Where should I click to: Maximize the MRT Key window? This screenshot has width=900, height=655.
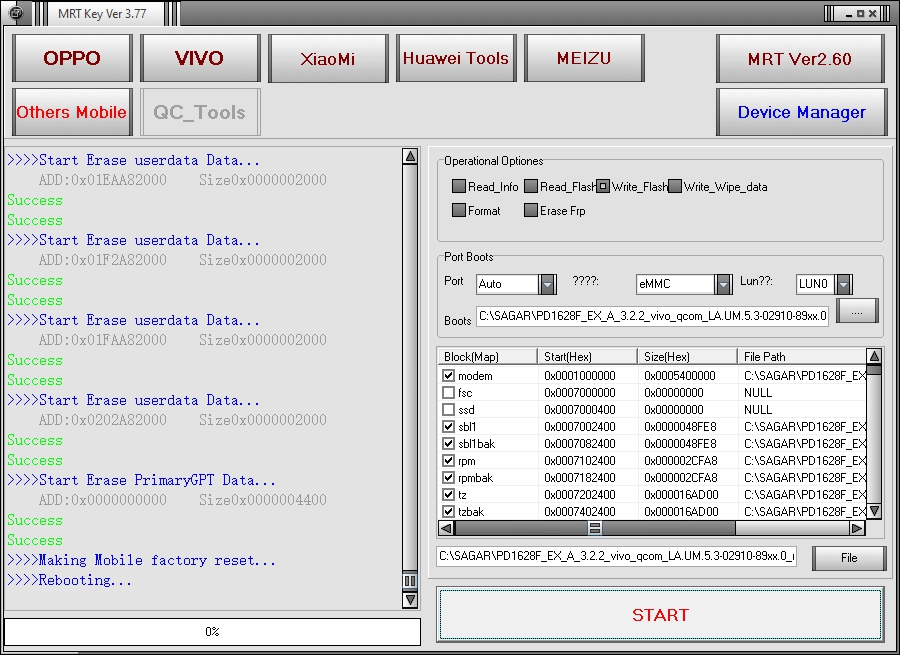(860, 13)
